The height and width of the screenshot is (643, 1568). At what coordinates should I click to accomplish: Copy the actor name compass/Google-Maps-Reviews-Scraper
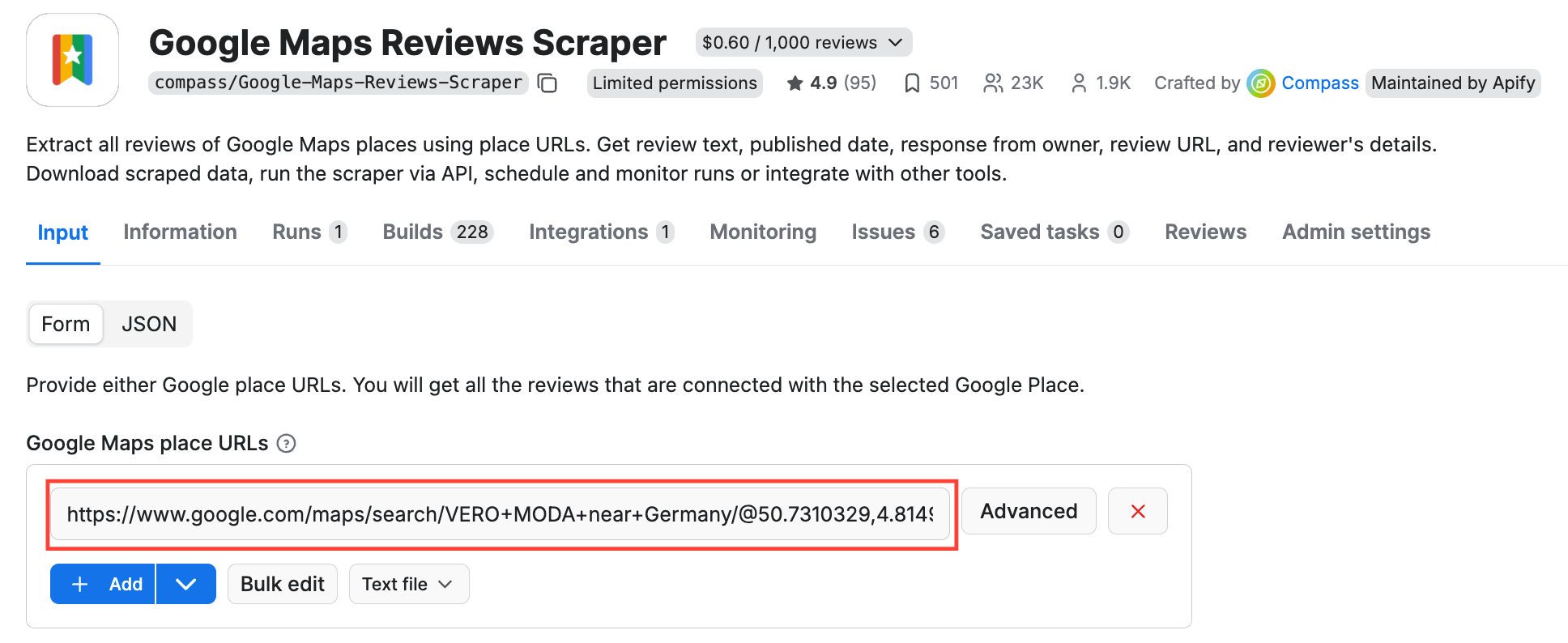[x=548, y=83]
